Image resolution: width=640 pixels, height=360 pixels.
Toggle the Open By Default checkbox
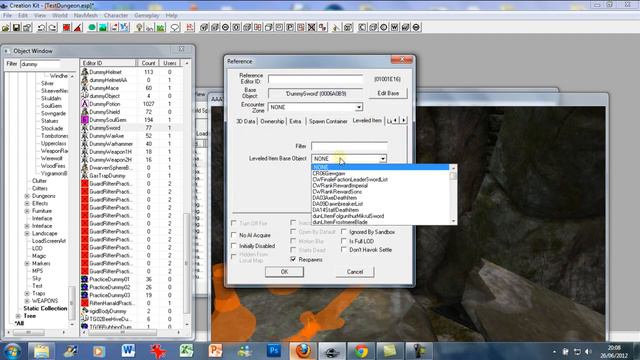coord(293,231)
